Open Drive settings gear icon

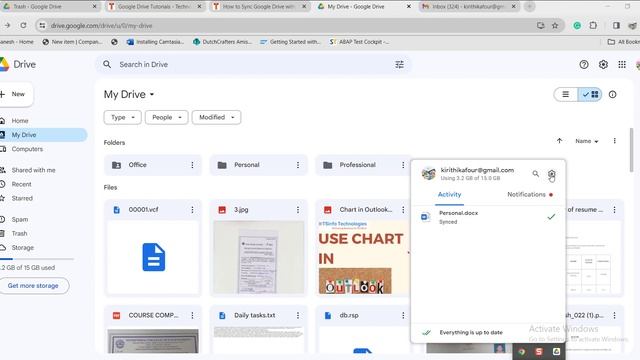click(603, 64)
